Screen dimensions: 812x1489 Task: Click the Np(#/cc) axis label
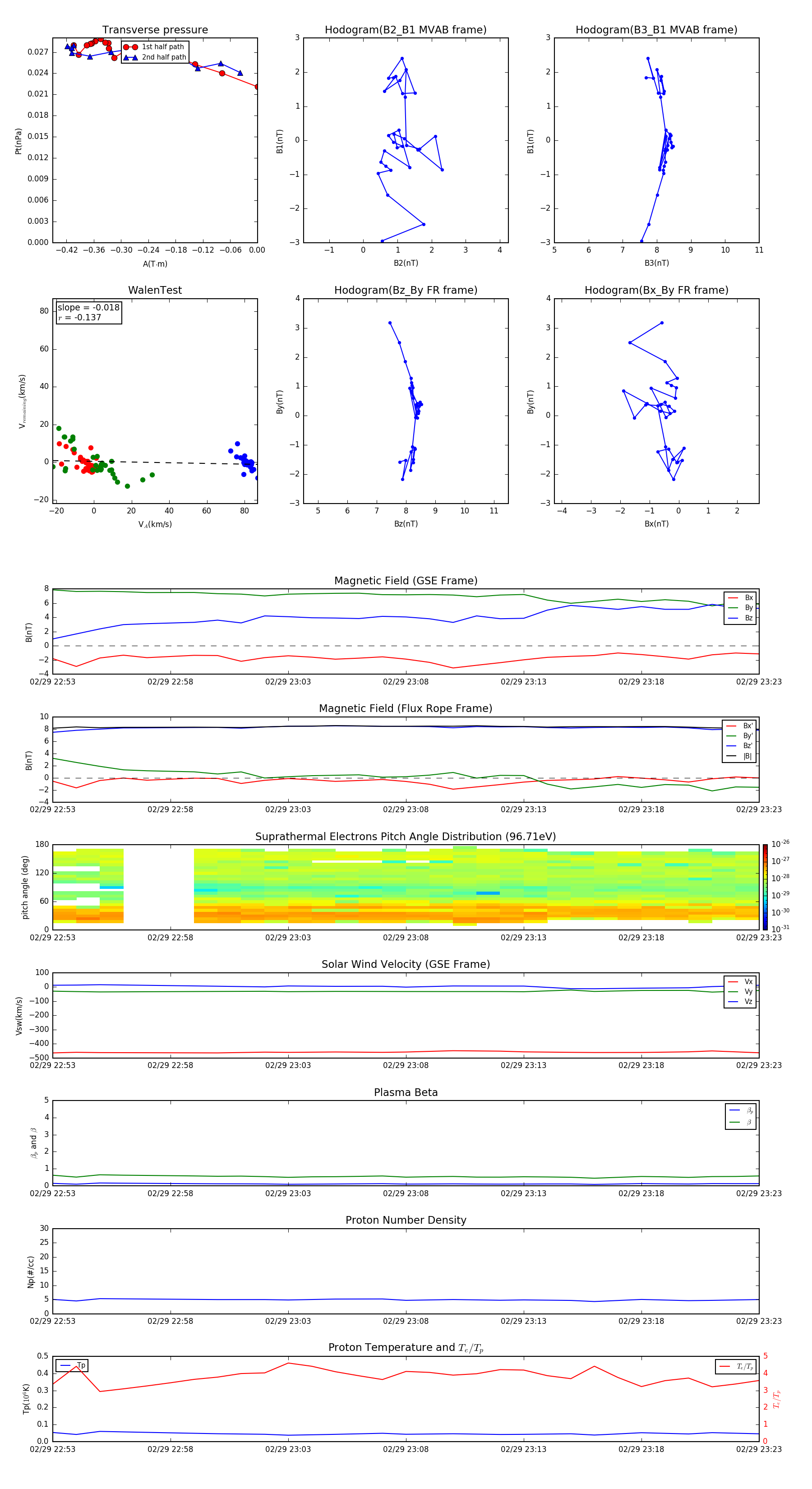pyautogui.click(x=31, y=1271)
